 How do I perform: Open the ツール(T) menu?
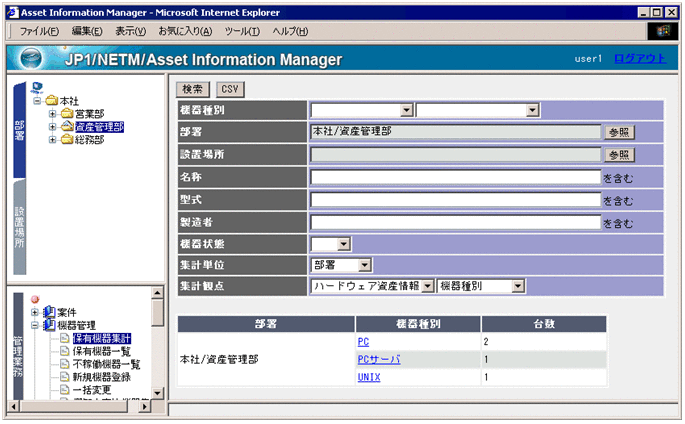[242, 31]
